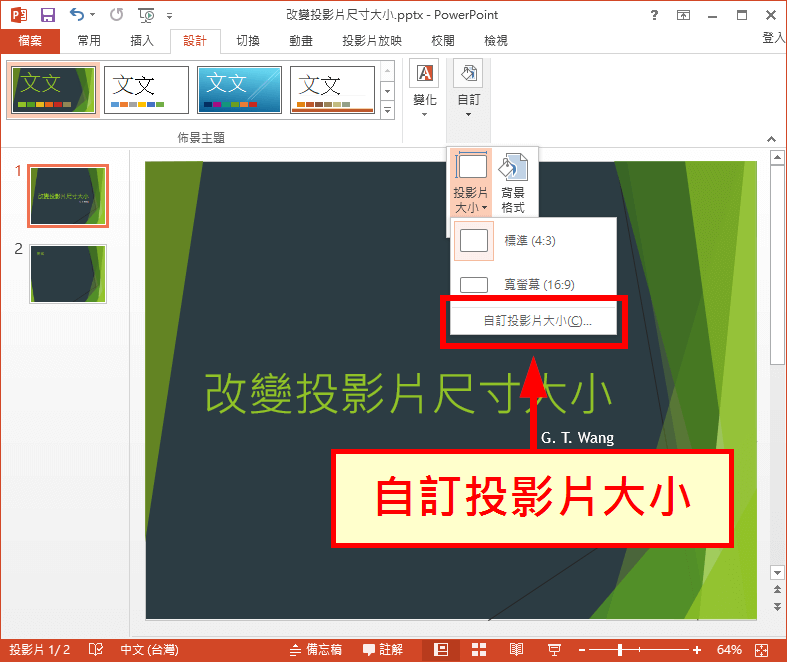Start Slide Show from status bar icon

click(554, 650)
